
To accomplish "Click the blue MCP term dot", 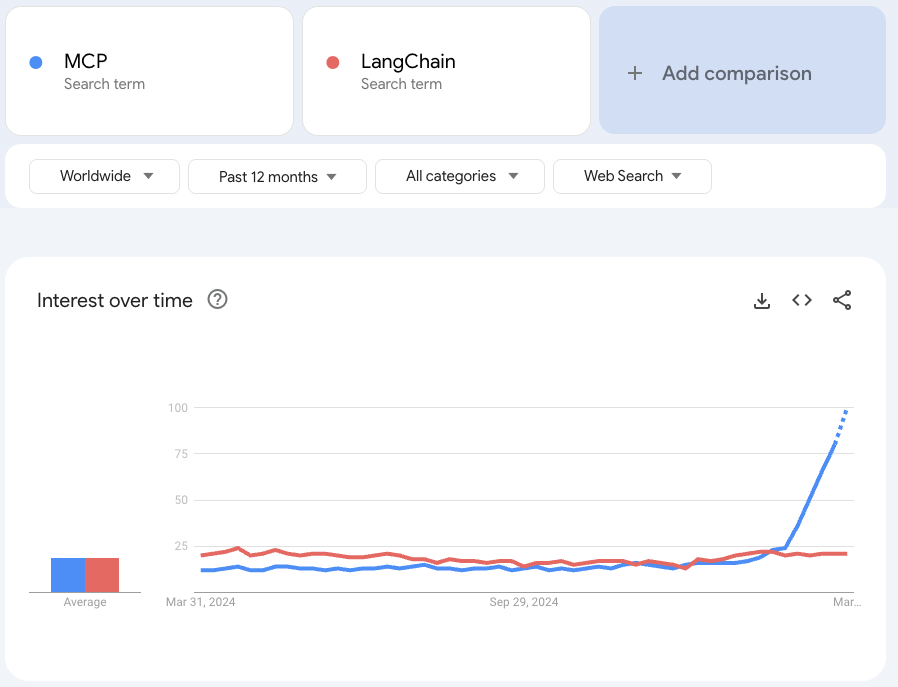I will (x=36, y=62).
